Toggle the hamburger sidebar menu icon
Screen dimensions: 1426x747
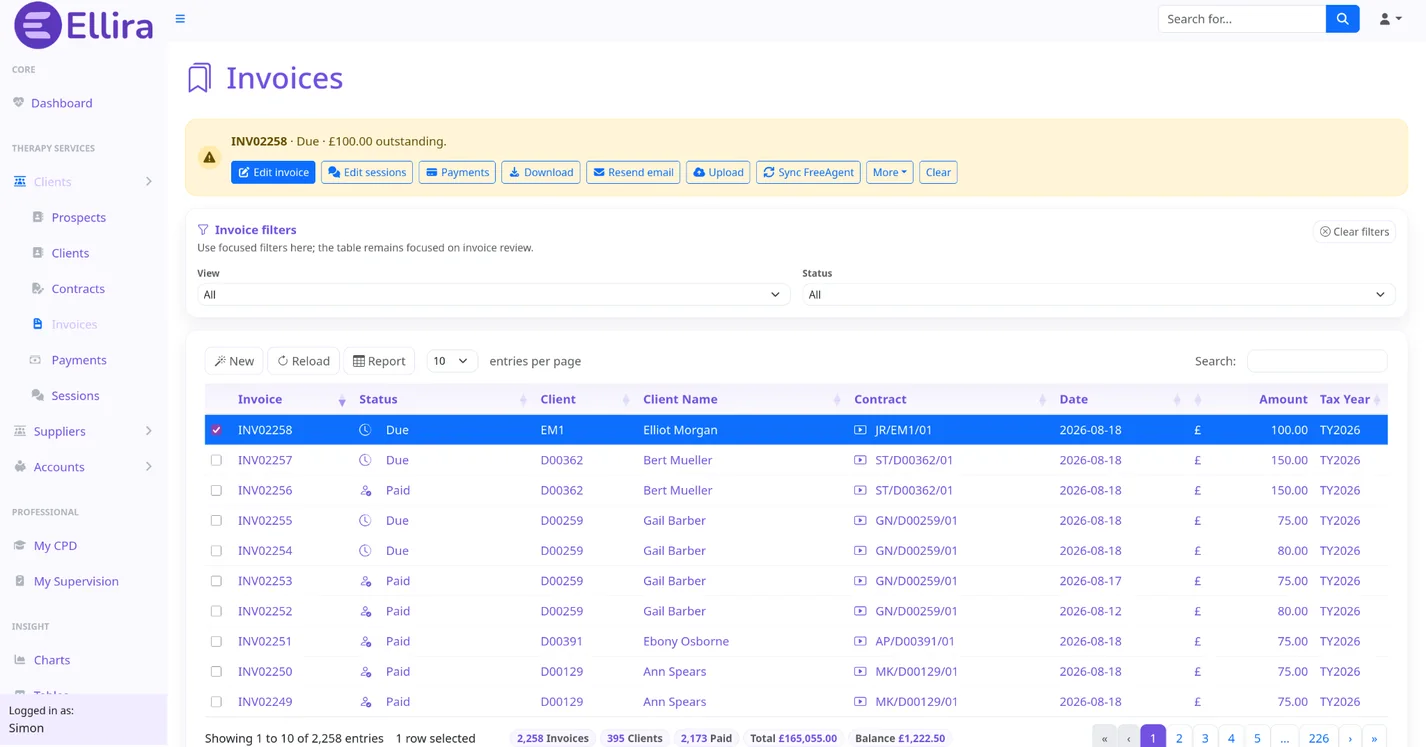tap(180, 19)
